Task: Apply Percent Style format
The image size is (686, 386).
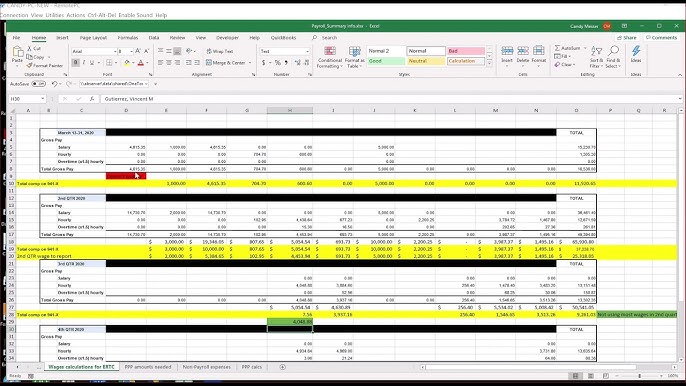Action: click(x=277, y=63)
